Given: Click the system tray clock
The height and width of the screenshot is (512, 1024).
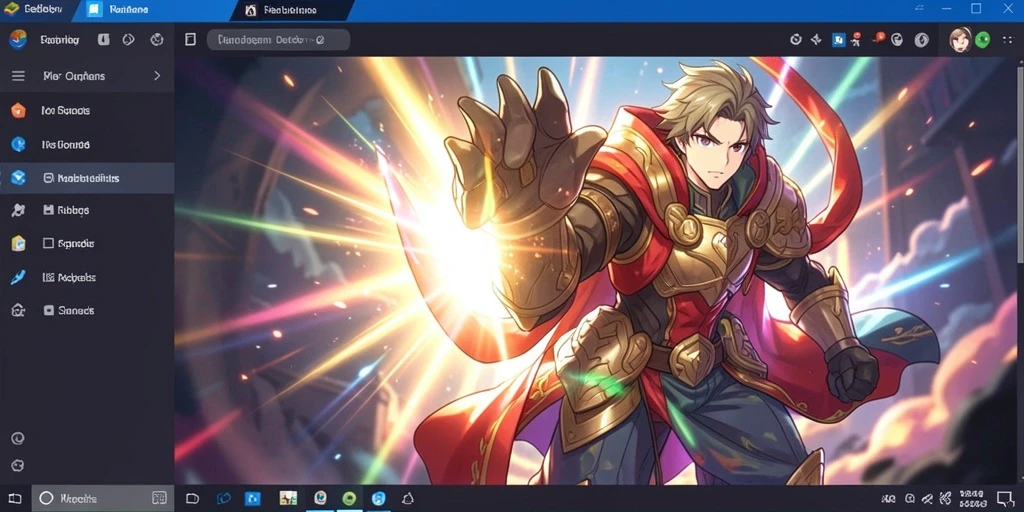Looking at the screenshot, I should [973, 499].
